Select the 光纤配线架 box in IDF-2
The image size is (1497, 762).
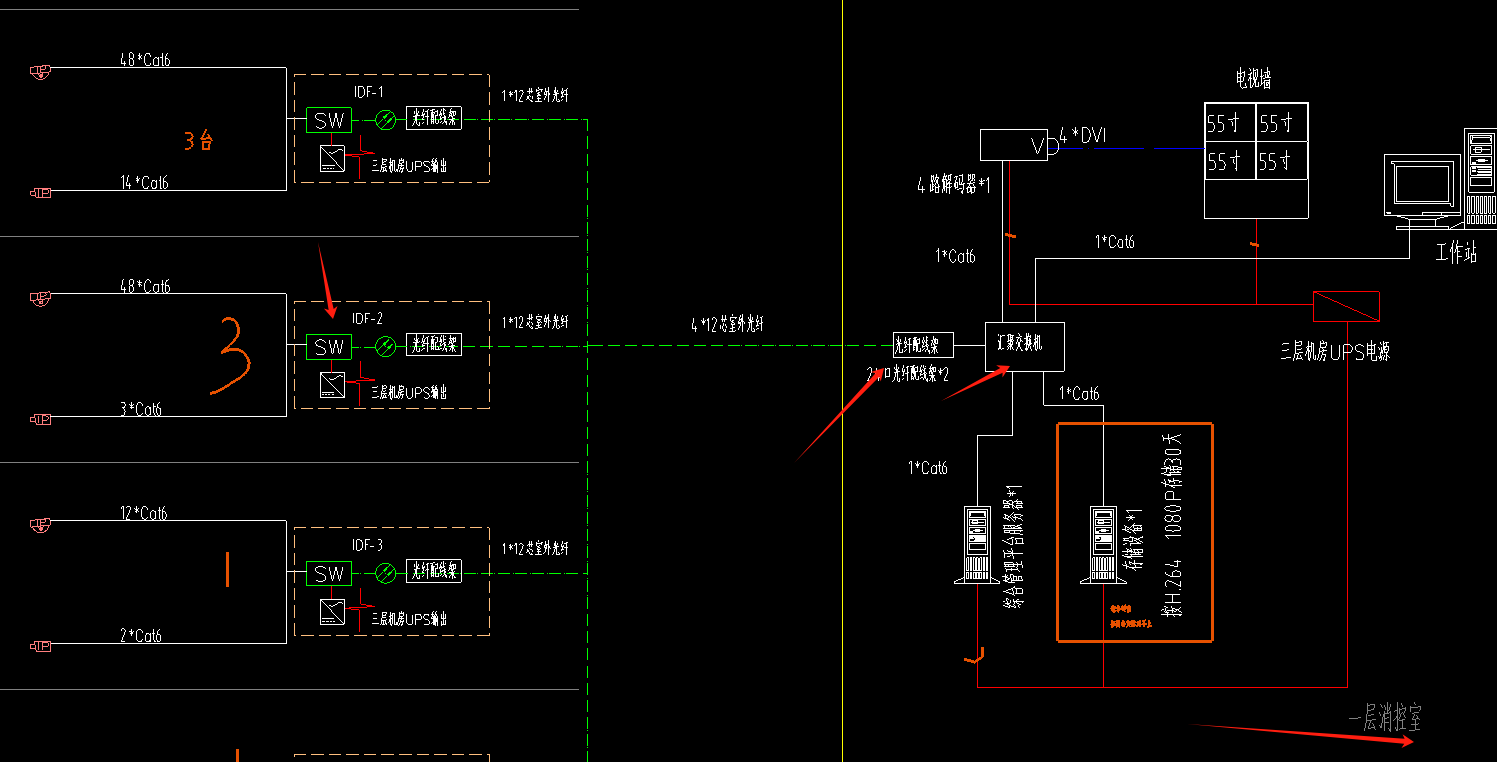[434, 345]
